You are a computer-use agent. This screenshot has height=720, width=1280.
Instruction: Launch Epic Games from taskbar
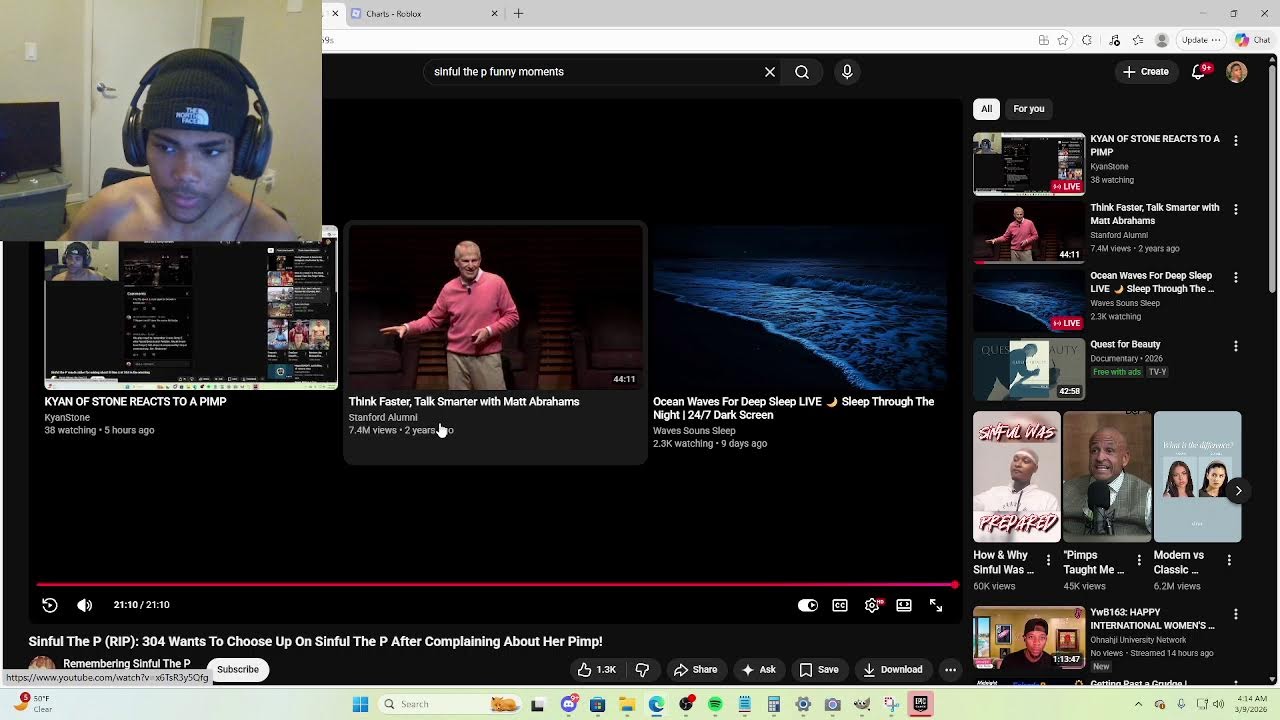[921, 704]
